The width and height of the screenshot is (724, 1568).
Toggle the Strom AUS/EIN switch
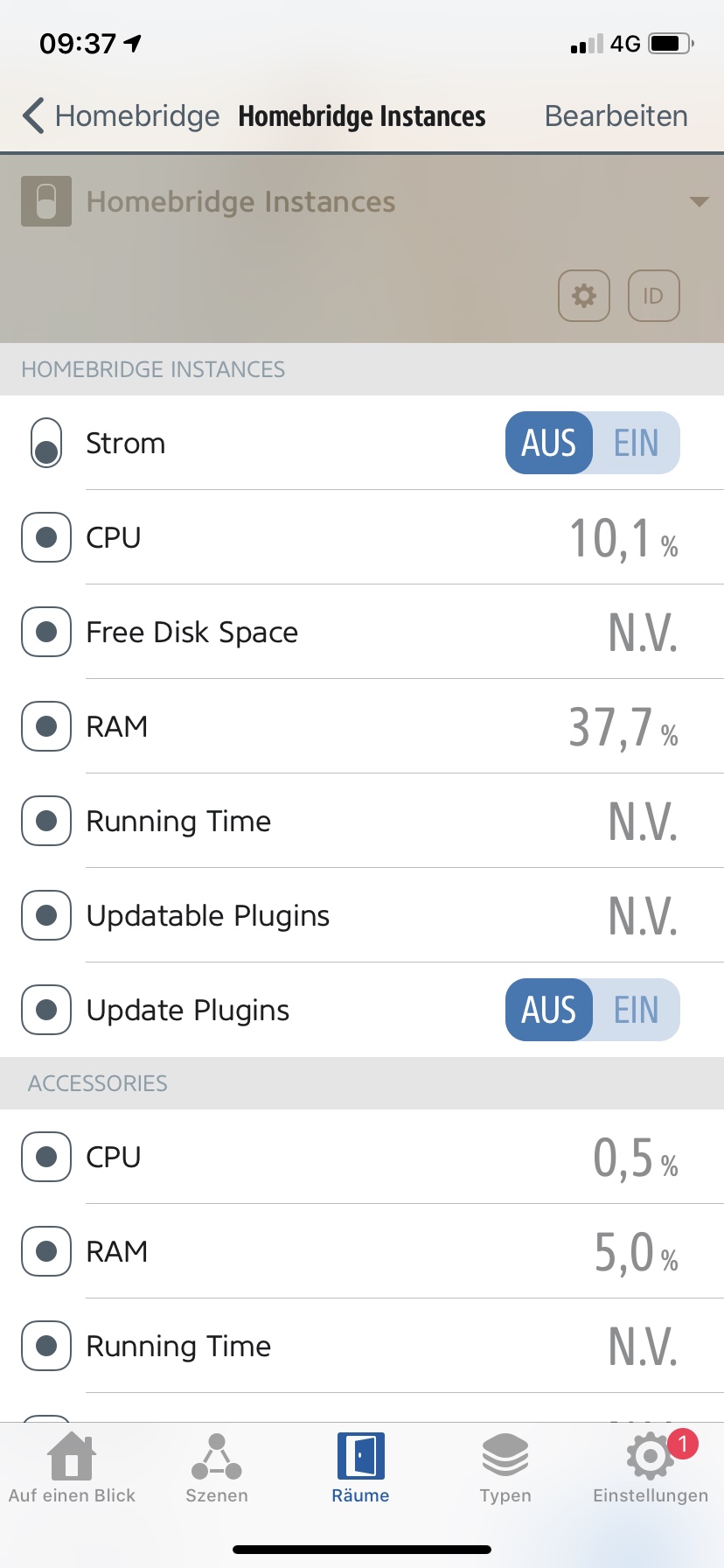[592, 443]
